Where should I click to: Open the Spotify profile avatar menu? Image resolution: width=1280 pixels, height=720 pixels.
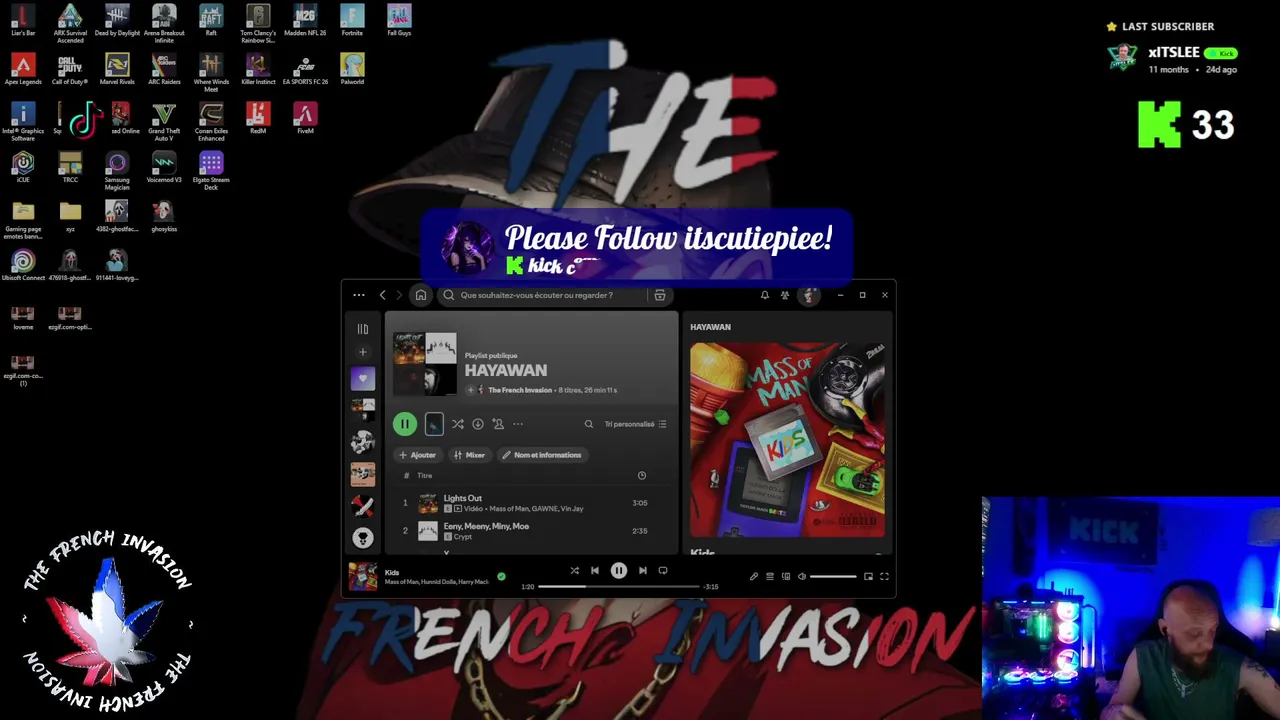pos(809,295)
